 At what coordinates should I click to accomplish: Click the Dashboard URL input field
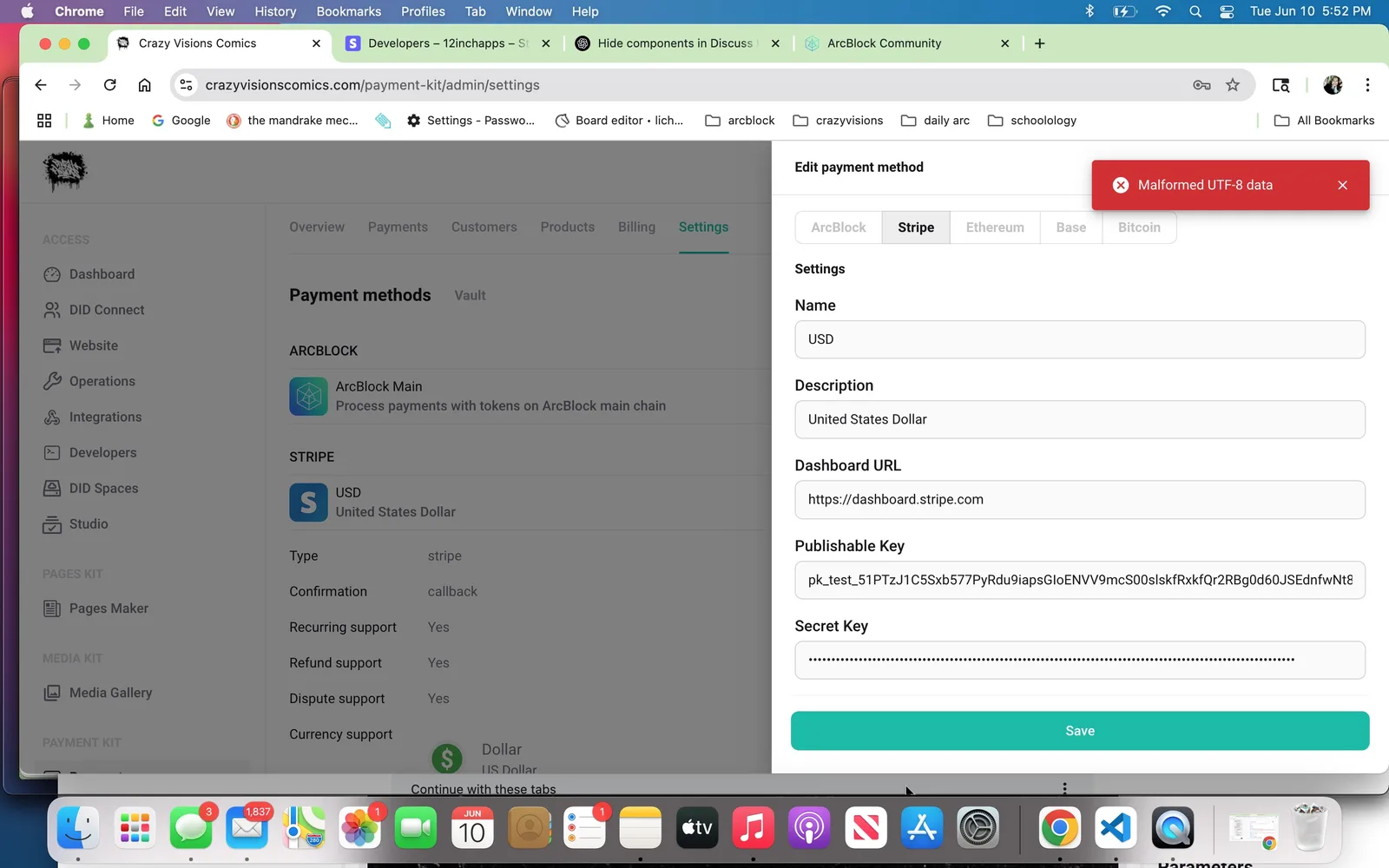1080,500
